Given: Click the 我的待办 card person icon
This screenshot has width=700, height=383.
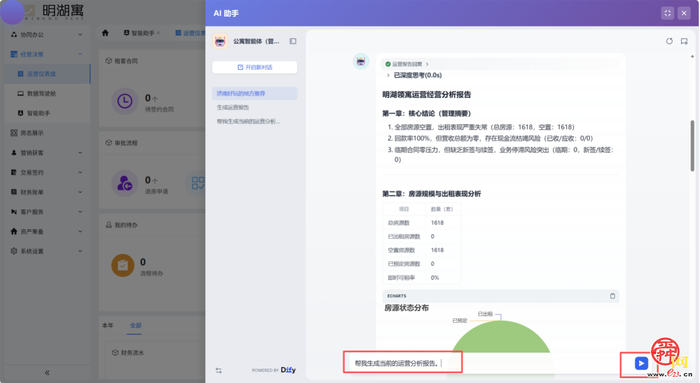Looking at the screenshot, I should pyautogui.click(x=108, y=225).
